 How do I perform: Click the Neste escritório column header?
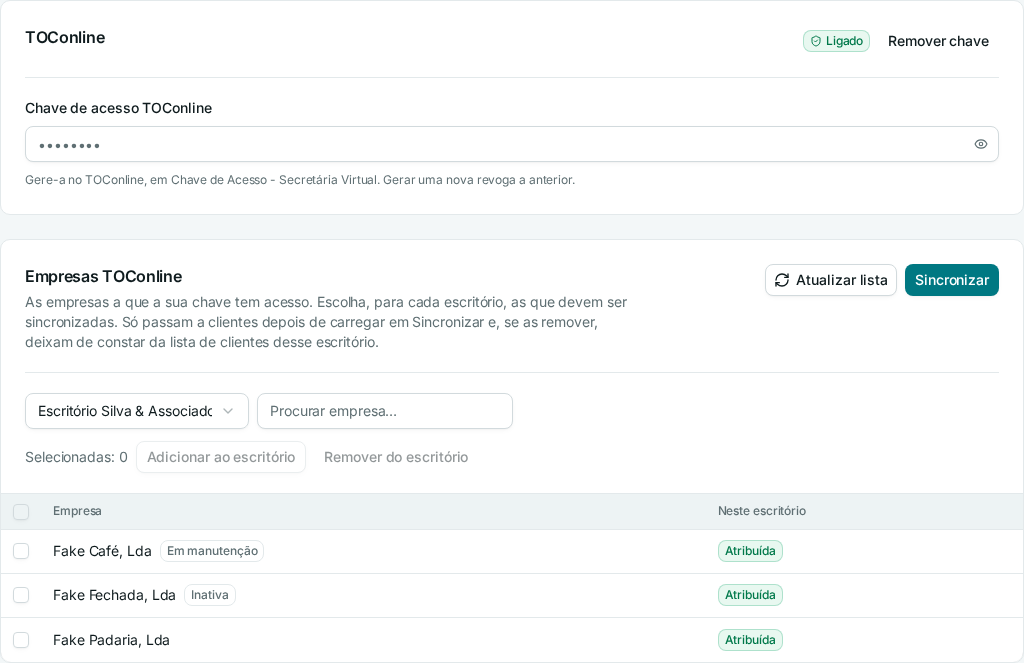761,511
